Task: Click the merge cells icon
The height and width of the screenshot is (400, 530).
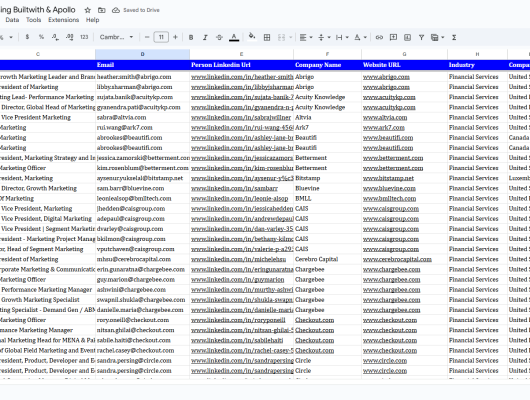Action: click(281, 37)
